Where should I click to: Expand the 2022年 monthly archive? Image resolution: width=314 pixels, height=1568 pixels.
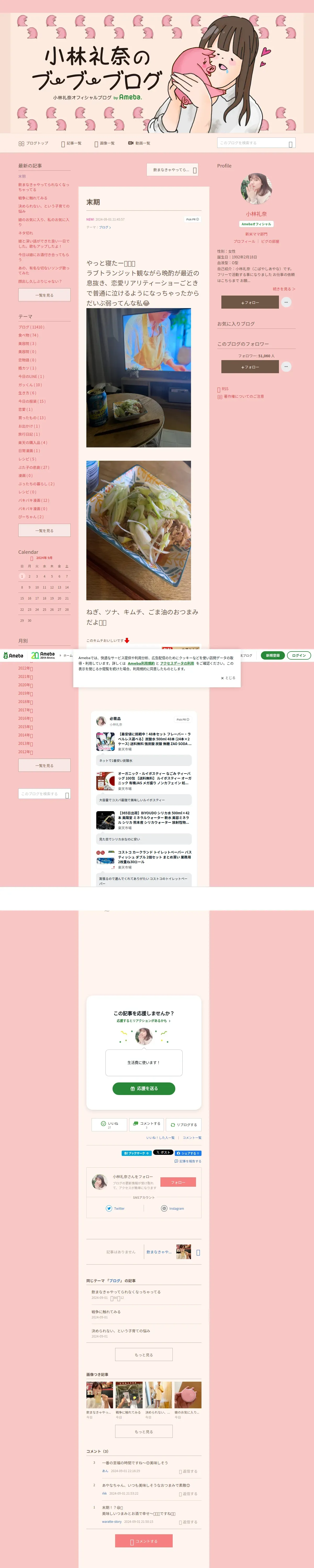click(26, 668)
